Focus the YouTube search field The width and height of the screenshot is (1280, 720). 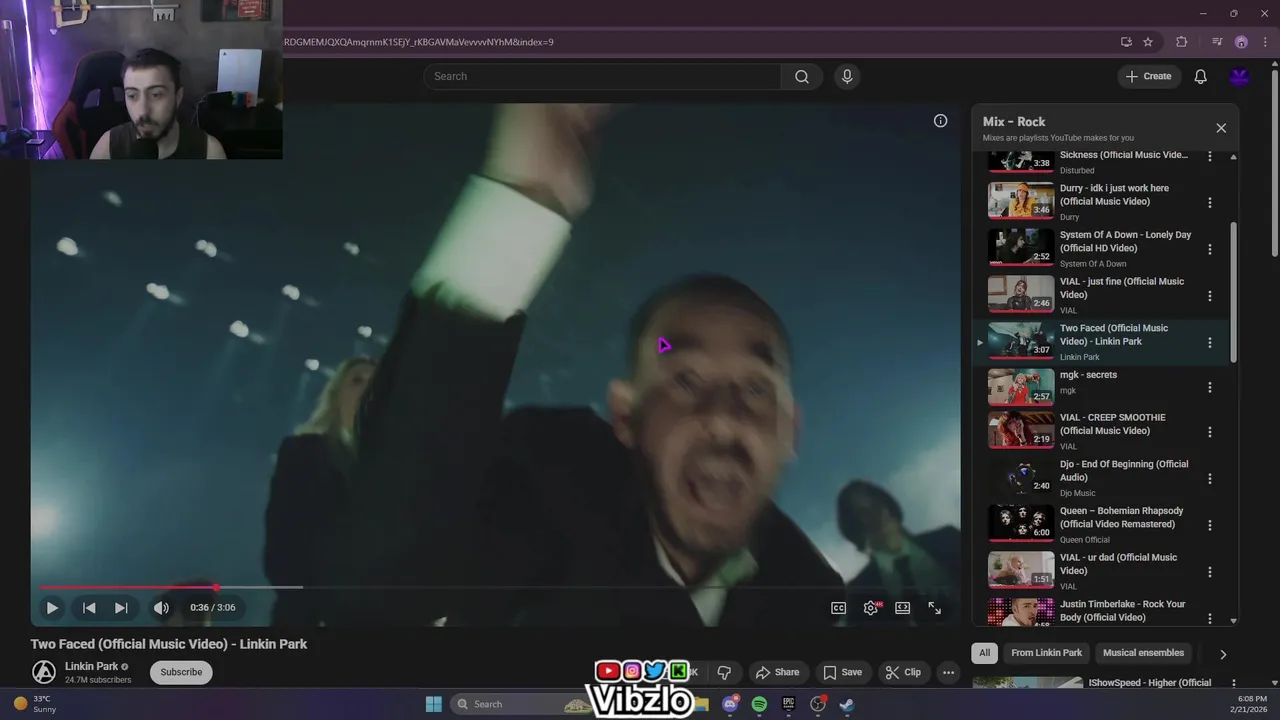603,76
